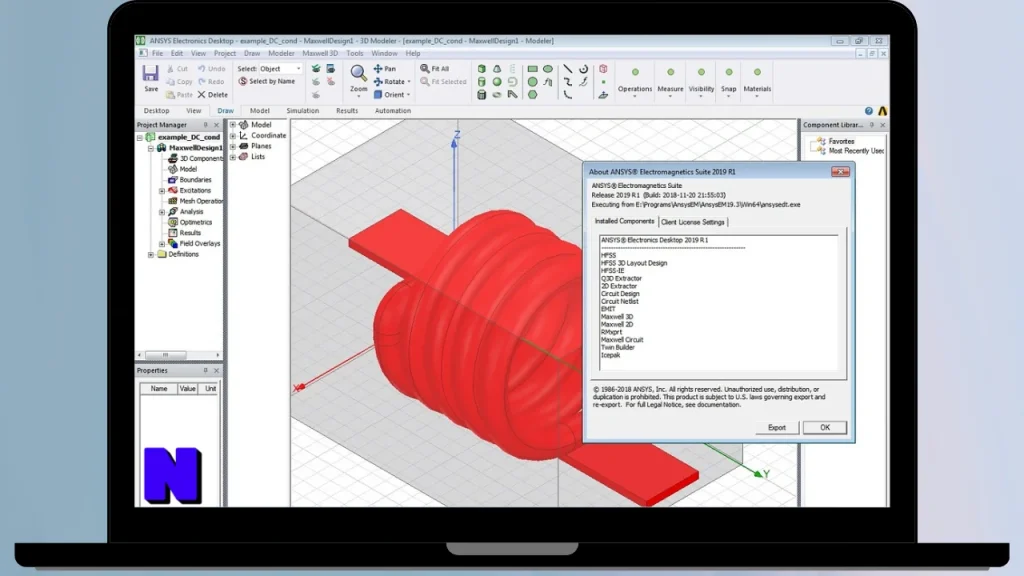Click the blue help question-mark icon
This screenshot has height=576, width=1024.
(x=869, y=111)
